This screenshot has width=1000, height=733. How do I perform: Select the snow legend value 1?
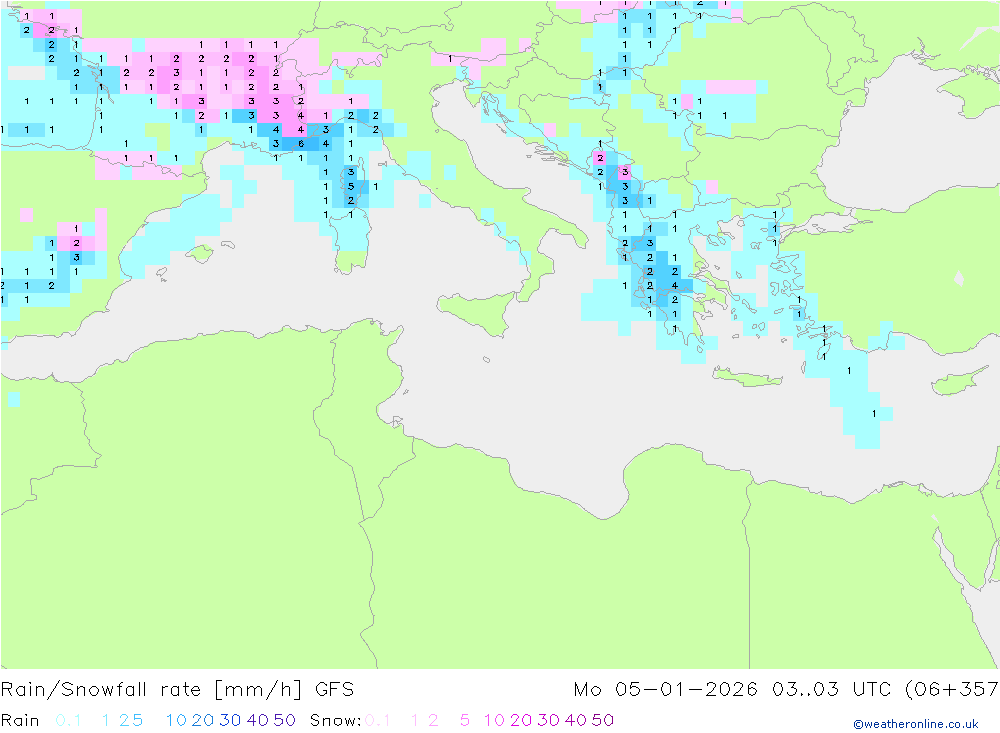[415, 720]
